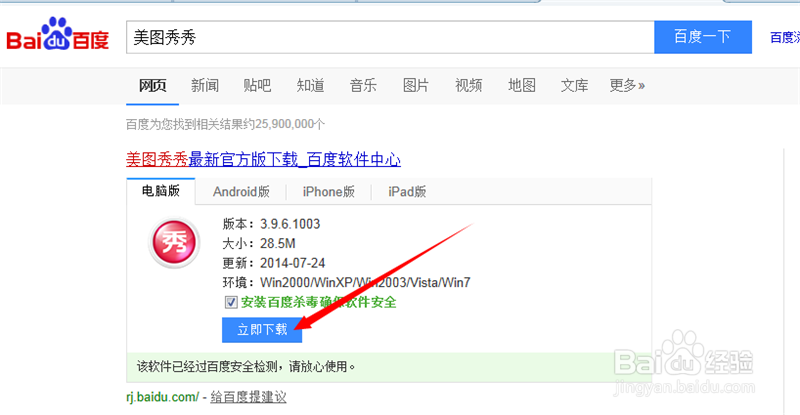The width and height of the screenshot is (800, 415).
Task: Open the 贴吧 tab
Action: 257,85
